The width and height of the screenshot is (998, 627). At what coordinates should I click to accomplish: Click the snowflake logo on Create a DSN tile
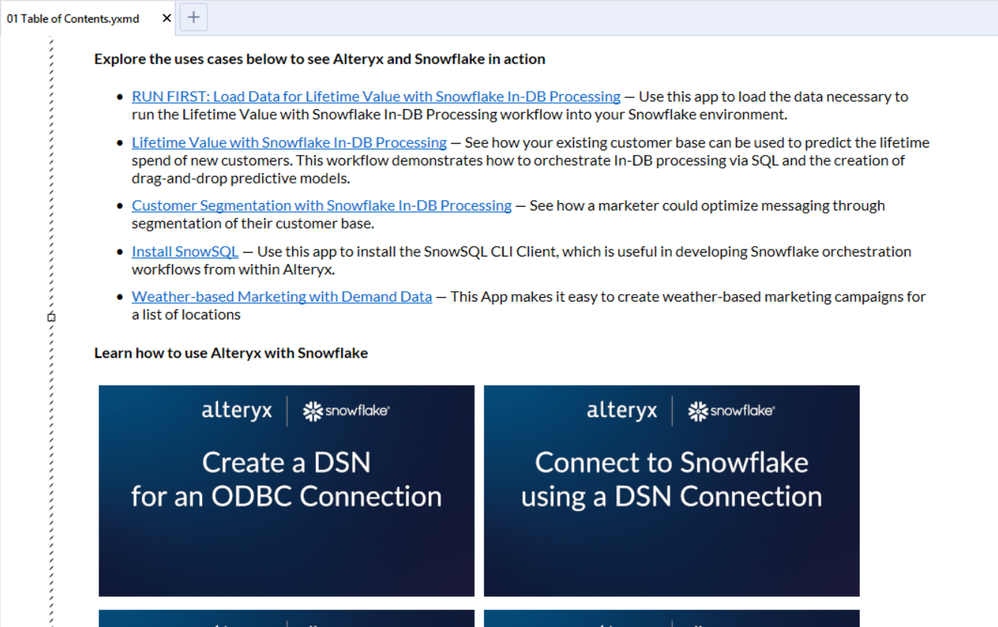click(346, 411)
